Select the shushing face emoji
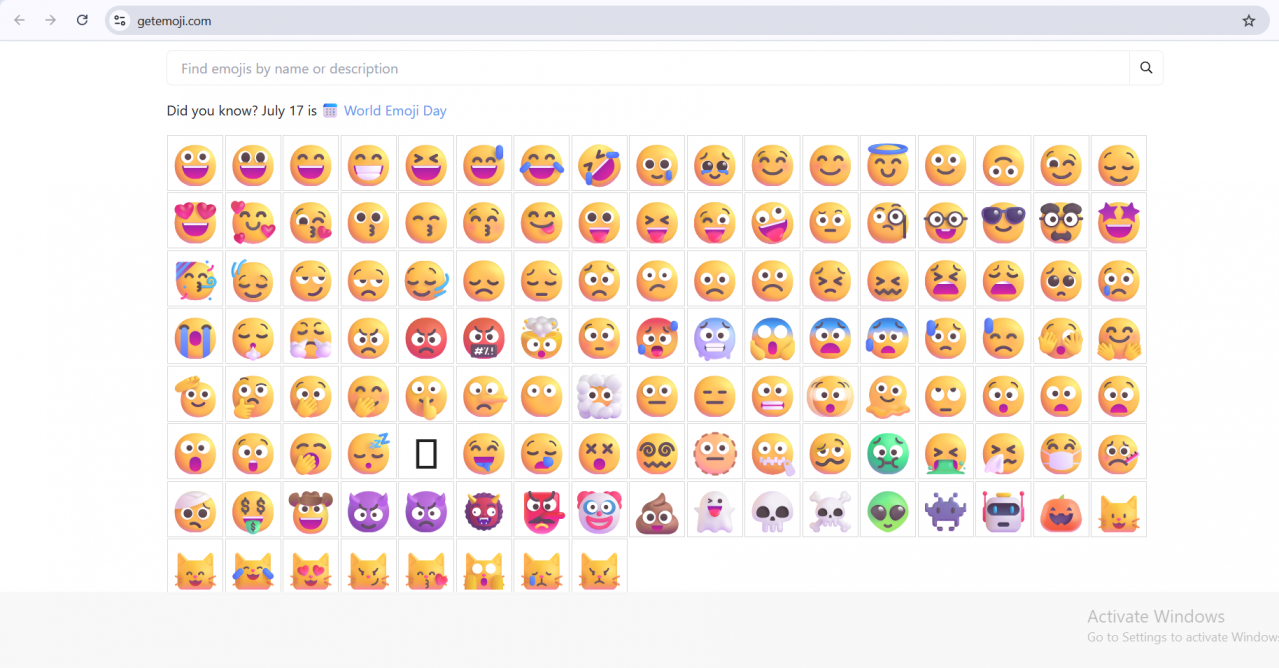The width and height of the screenshot is (1279, 668). pyautogui.click(x=426, y=396)
